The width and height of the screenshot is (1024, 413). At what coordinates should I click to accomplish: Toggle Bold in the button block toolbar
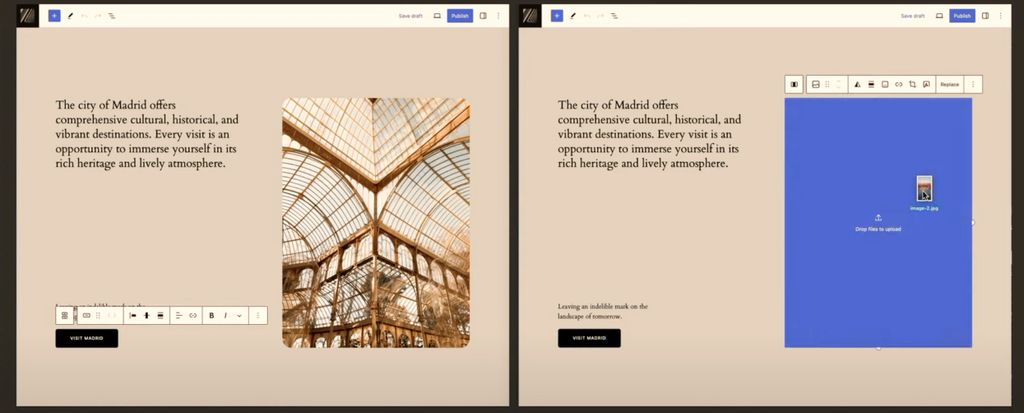pyautogui.click(x=211, y=315)
